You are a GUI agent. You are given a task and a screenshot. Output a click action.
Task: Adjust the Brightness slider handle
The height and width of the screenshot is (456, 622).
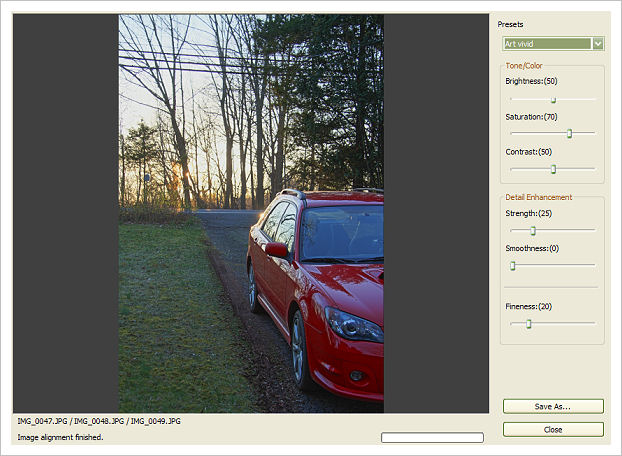(x=553, y=100)
